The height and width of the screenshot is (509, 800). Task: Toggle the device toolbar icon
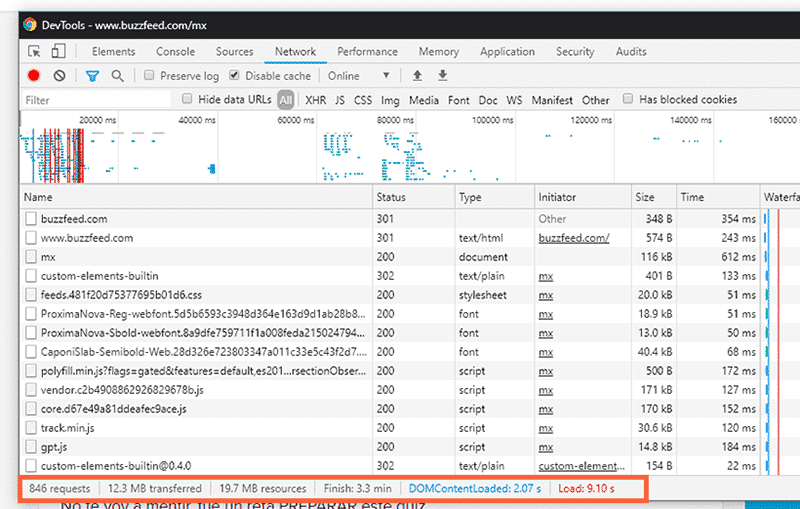(x=59, y=52)
